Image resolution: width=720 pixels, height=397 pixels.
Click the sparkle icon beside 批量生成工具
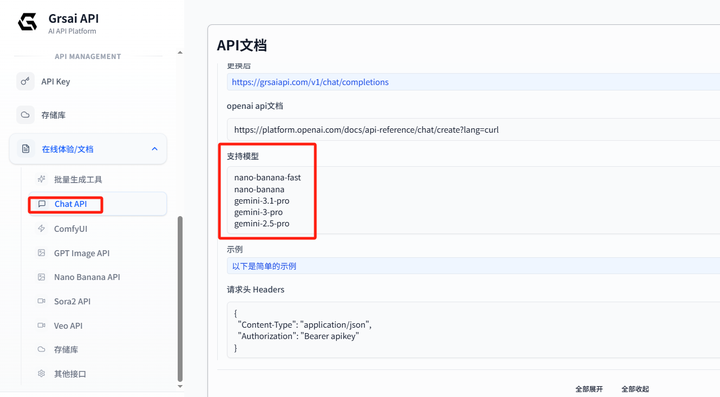41,179
